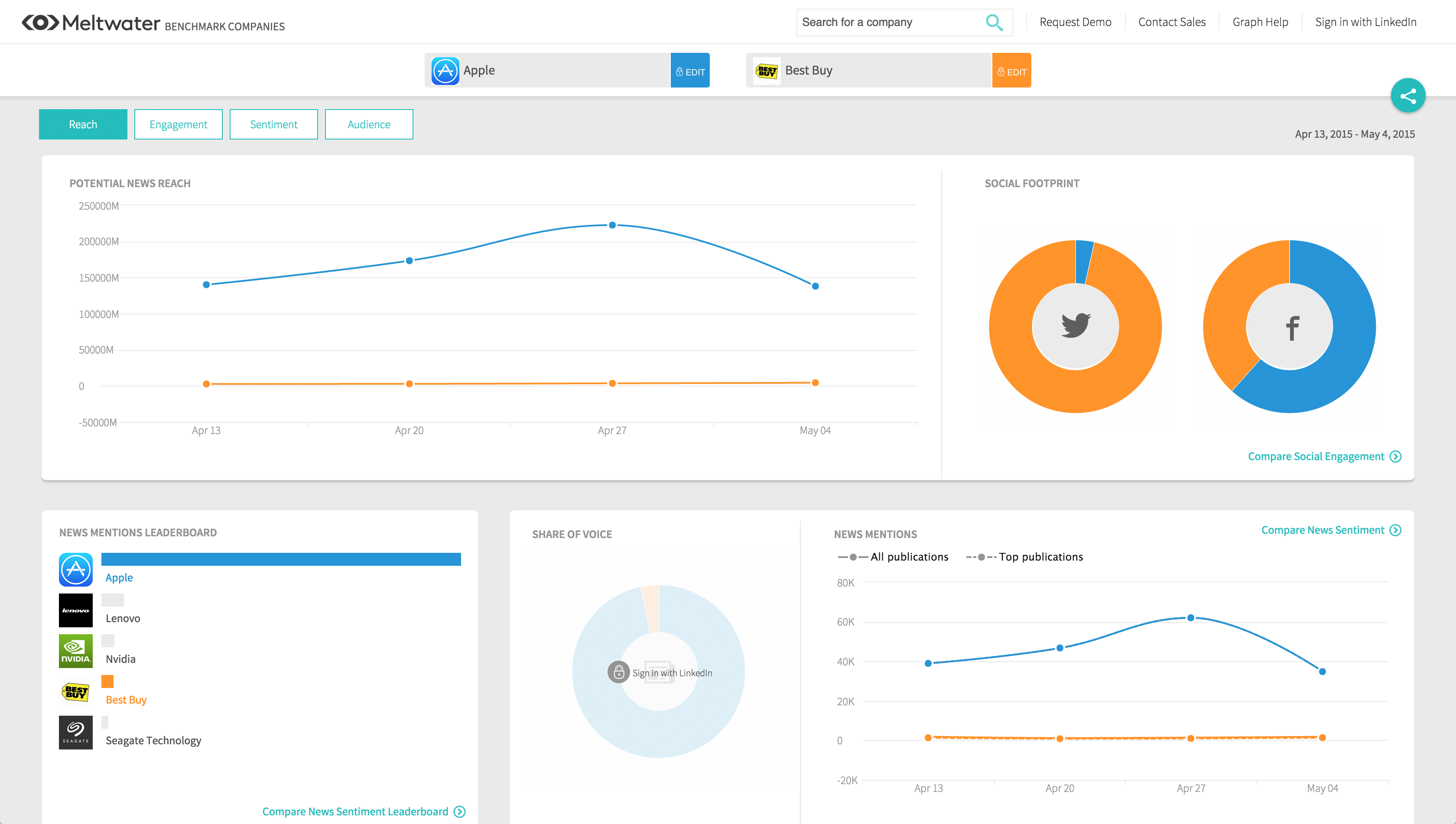Click arrow icon beside Compare News Sentiment Leaderboard
The width and height of the screenshot is (1456, 824).
(x=460, y=811)
